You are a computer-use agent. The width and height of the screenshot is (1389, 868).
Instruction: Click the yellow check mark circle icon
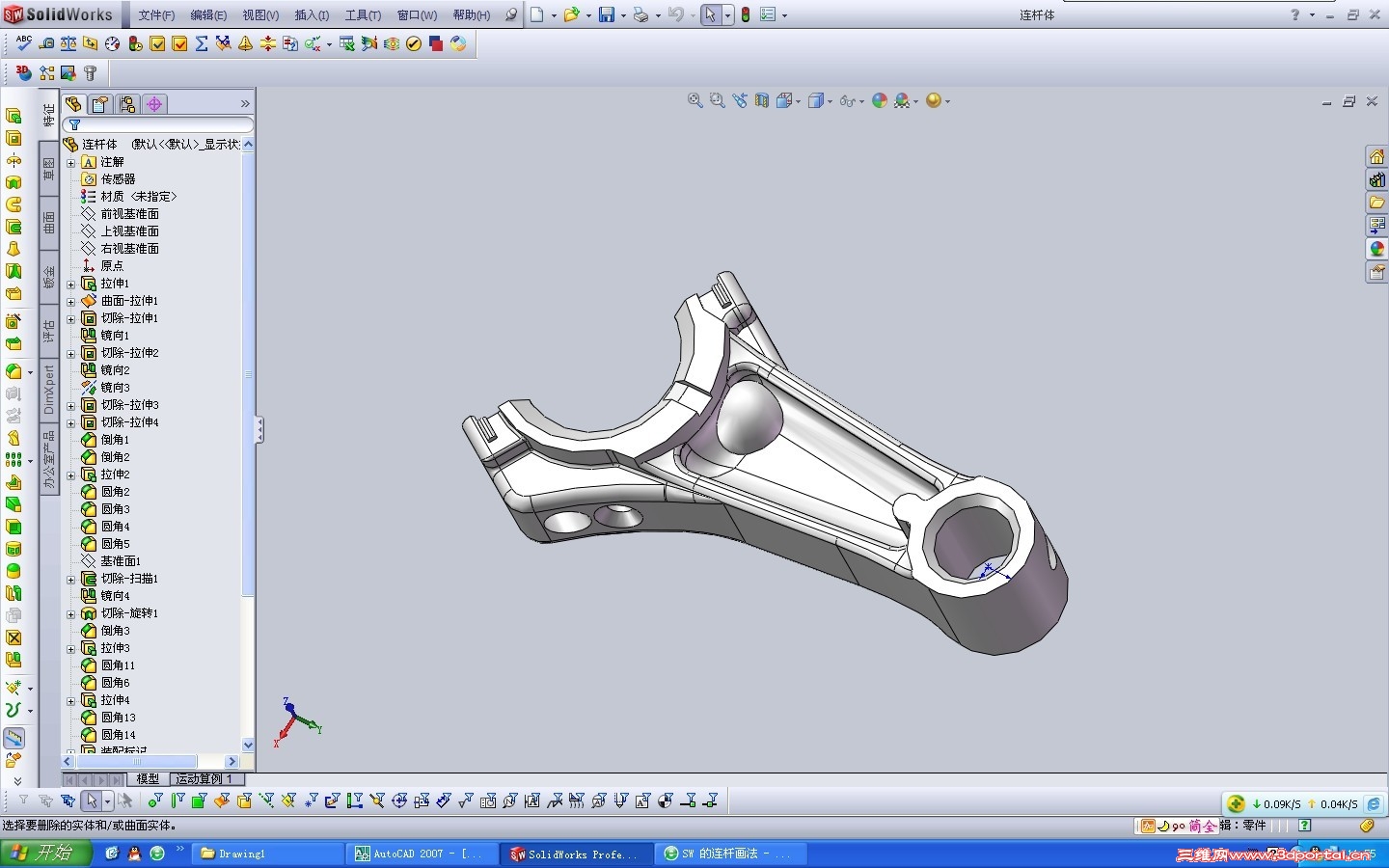(x=414, y=43)
